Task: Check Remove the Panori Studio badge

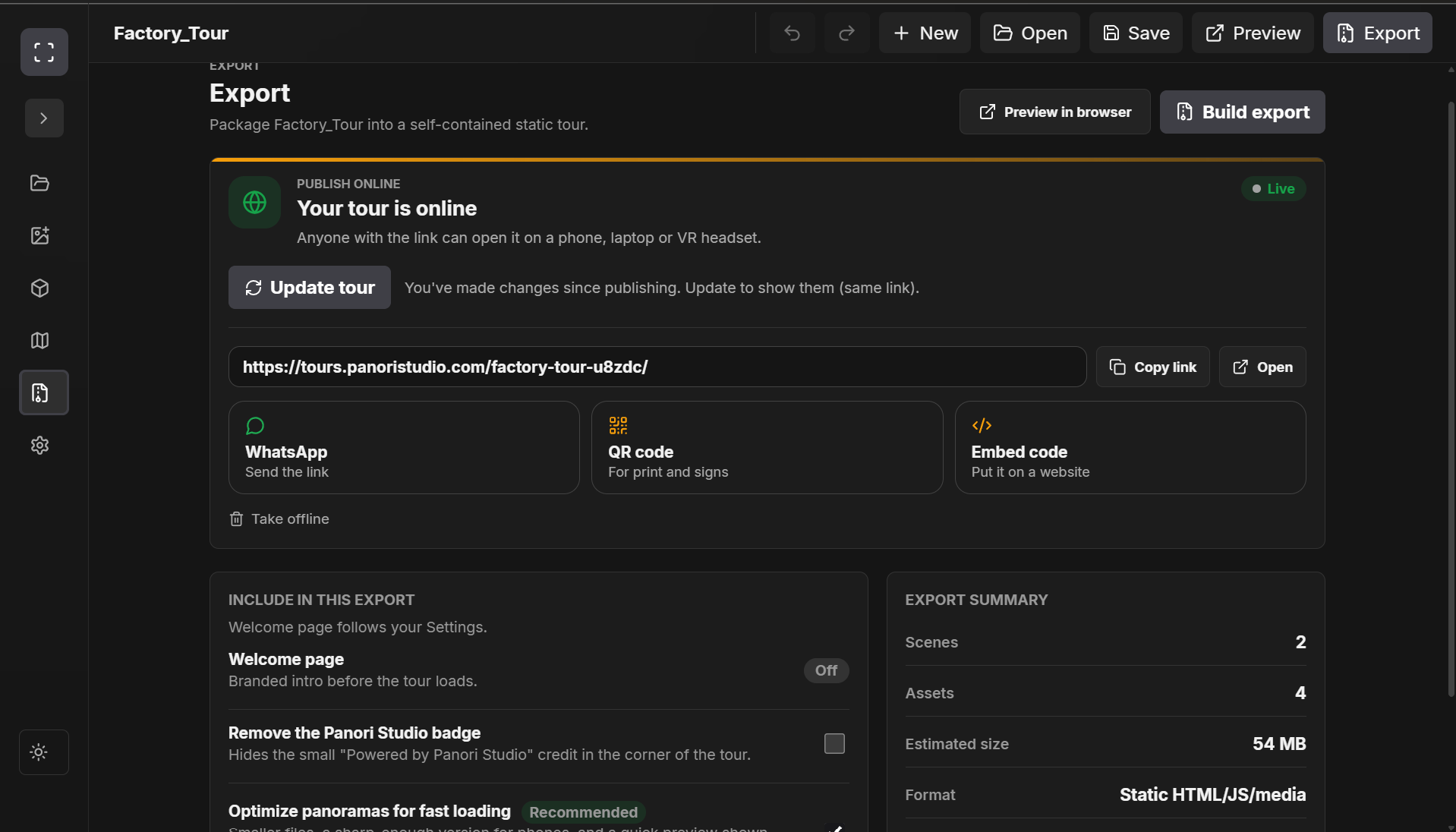Action: click(834, 743)
